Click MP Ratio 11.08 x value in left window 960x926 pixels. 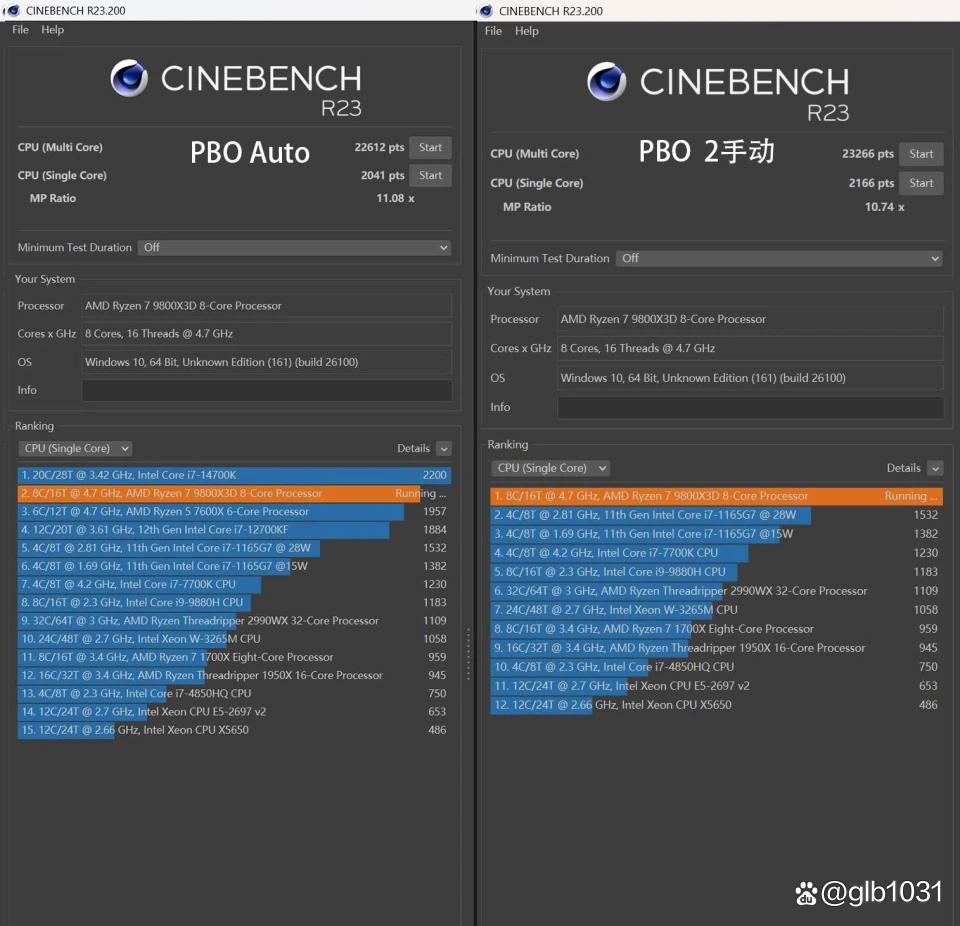[396, 198]
